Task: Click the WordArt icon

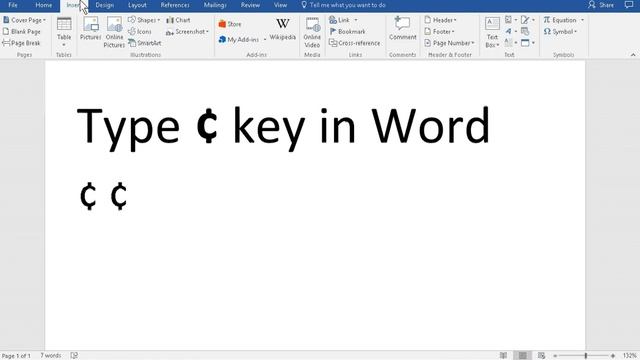Action: (x=509, y=31)
